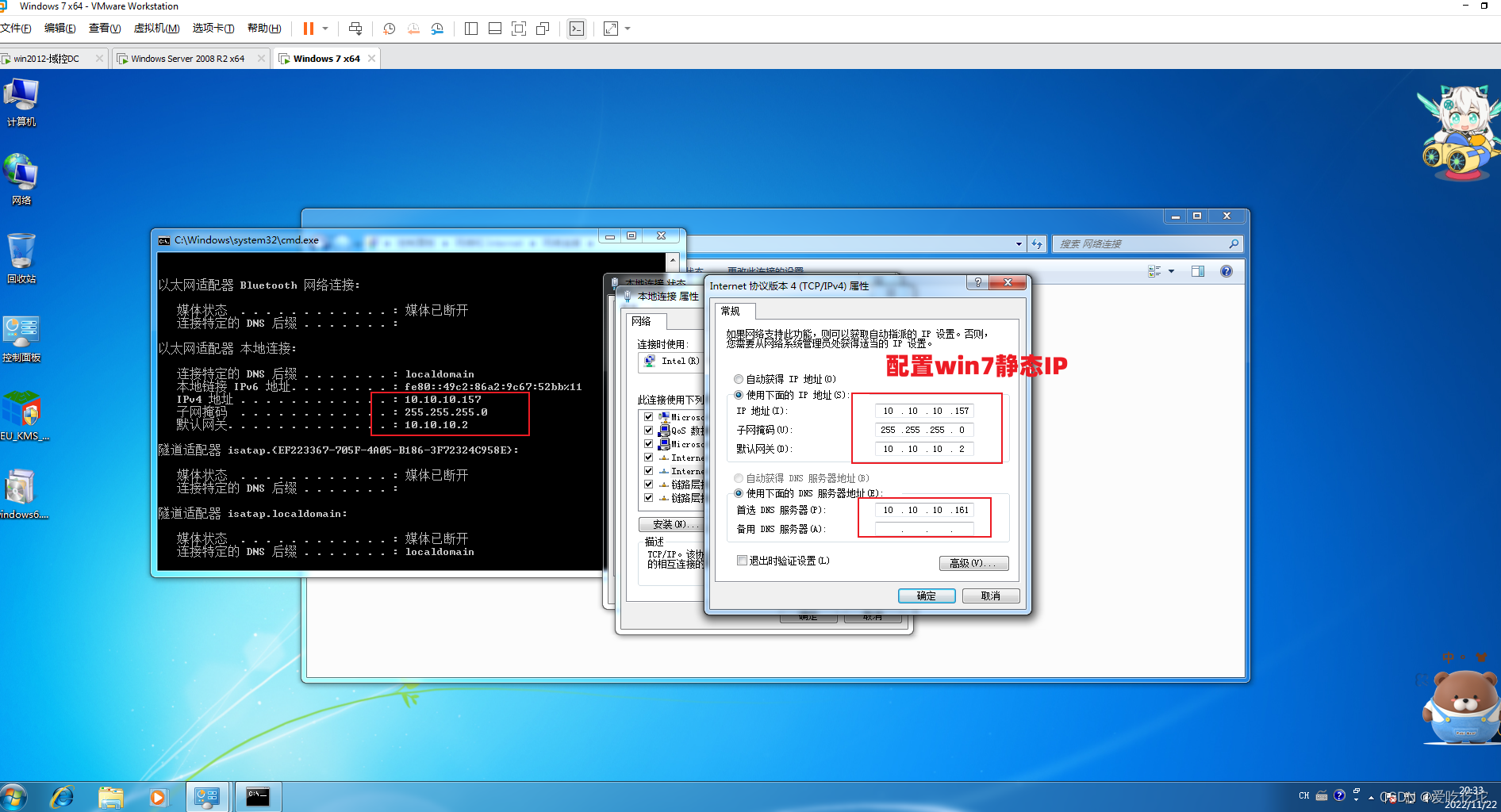Click the refresh icon beside the address bar
Image resolution: width=1501 pixels, height=812 pixels.
[x=1037, y=244]
